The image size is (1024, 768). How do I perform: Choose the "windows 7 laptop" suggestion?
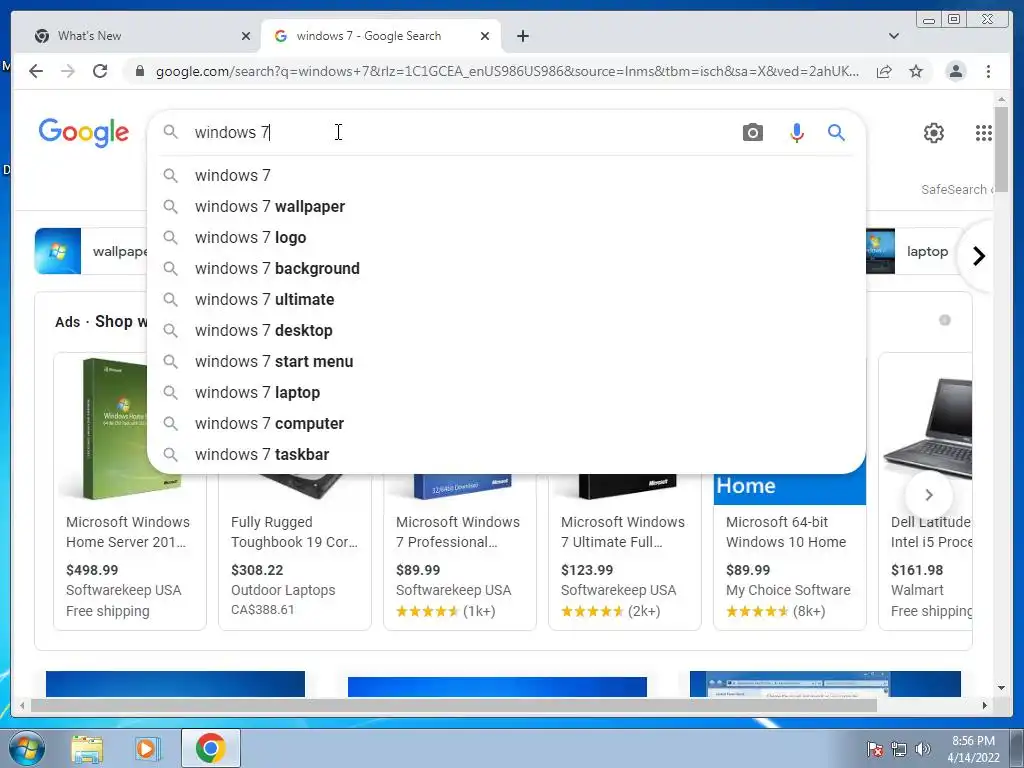point(507,392)
